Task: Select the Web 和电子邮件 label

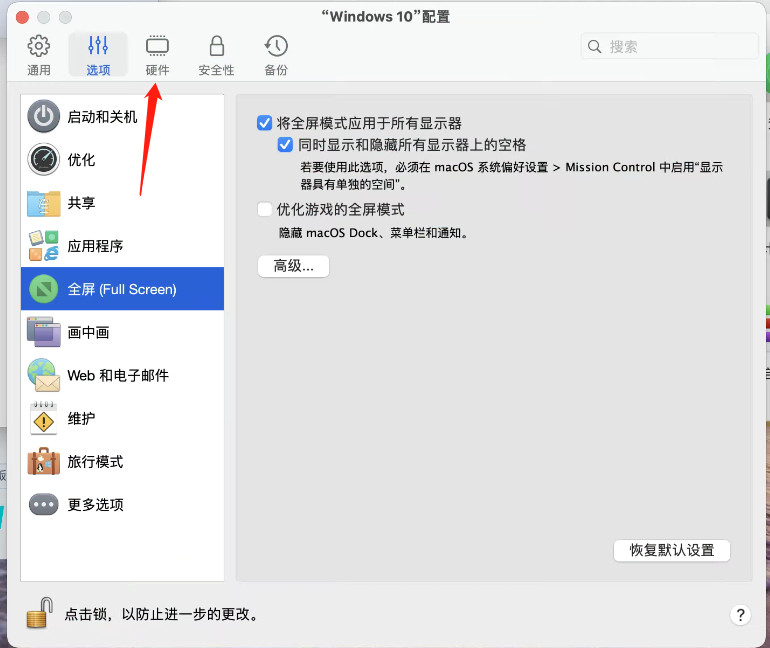Action: click(118, 376)
